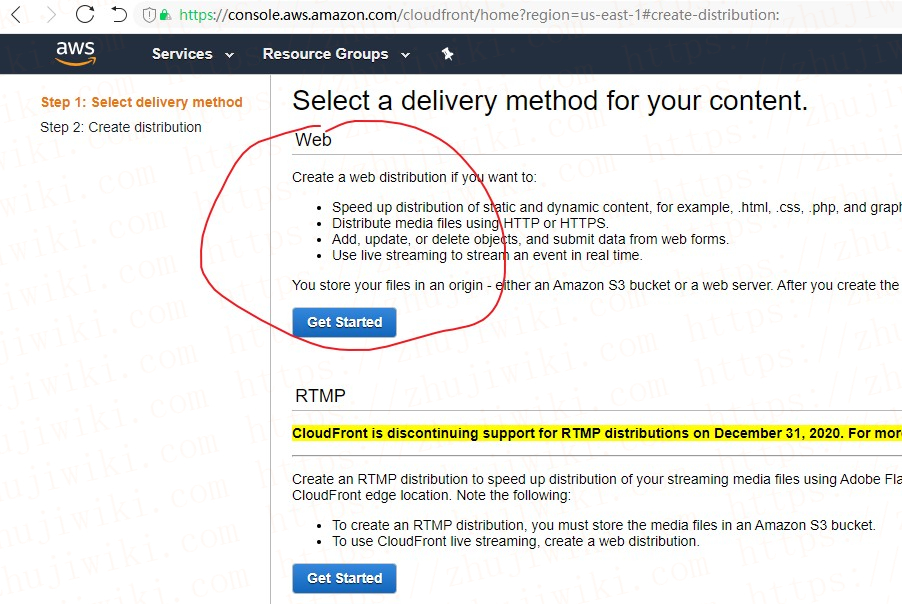902x604 pixels.
Task: Click Get Started under the Web section
Action: (344, 322)
